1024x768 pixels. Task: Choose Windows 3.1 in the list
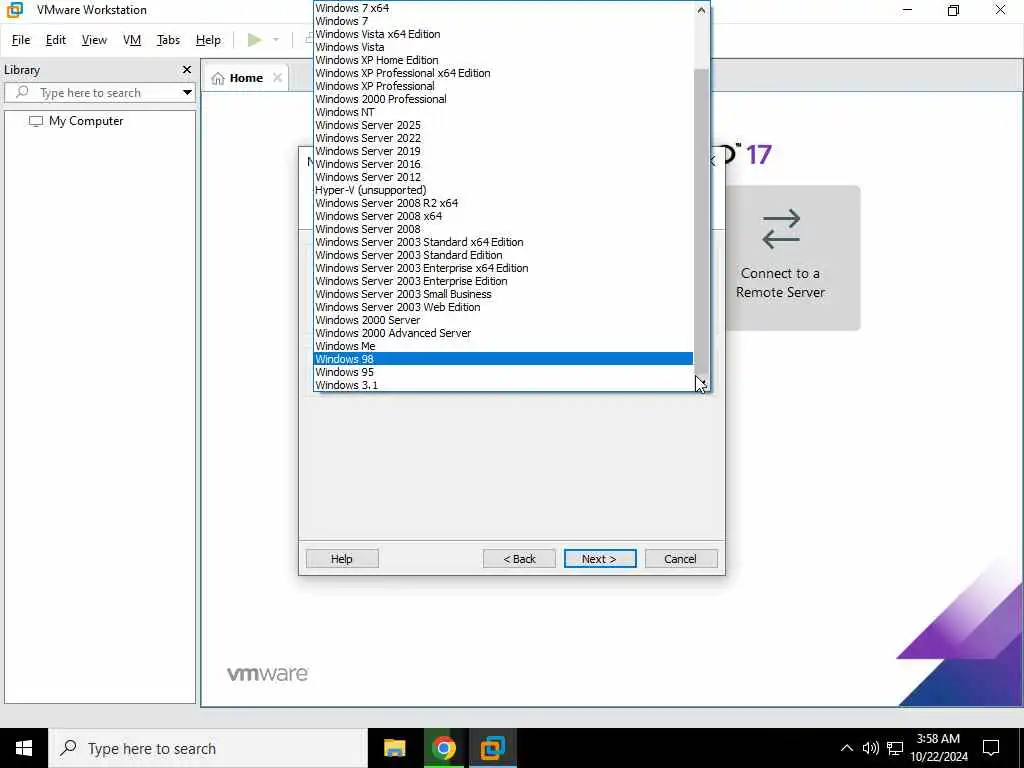[503, 385]
